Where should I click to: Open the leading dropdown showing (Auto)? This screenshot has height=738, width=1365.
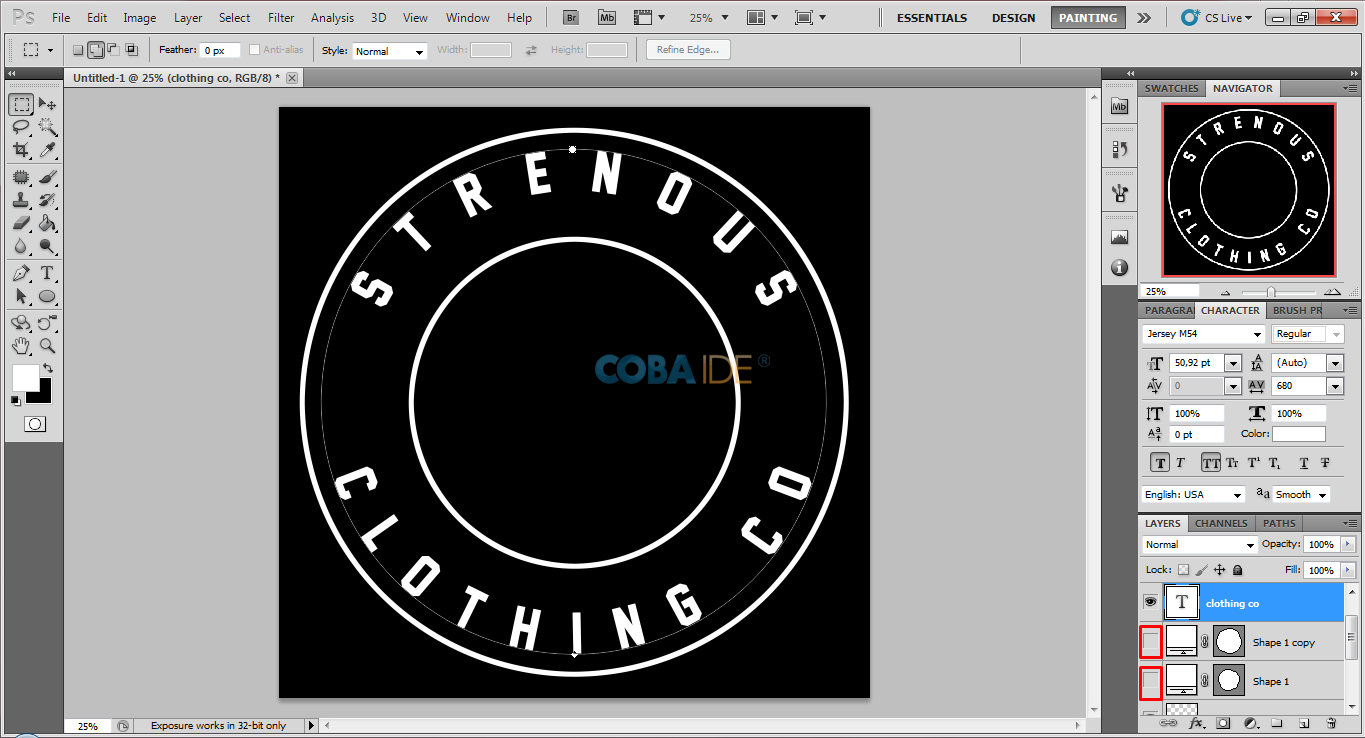pyautogui.click(x=1335, y=363)
